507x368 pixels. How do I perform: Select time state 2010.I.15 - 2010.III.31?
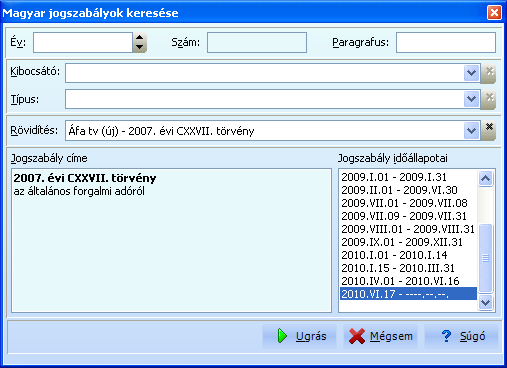pos(408,268)
